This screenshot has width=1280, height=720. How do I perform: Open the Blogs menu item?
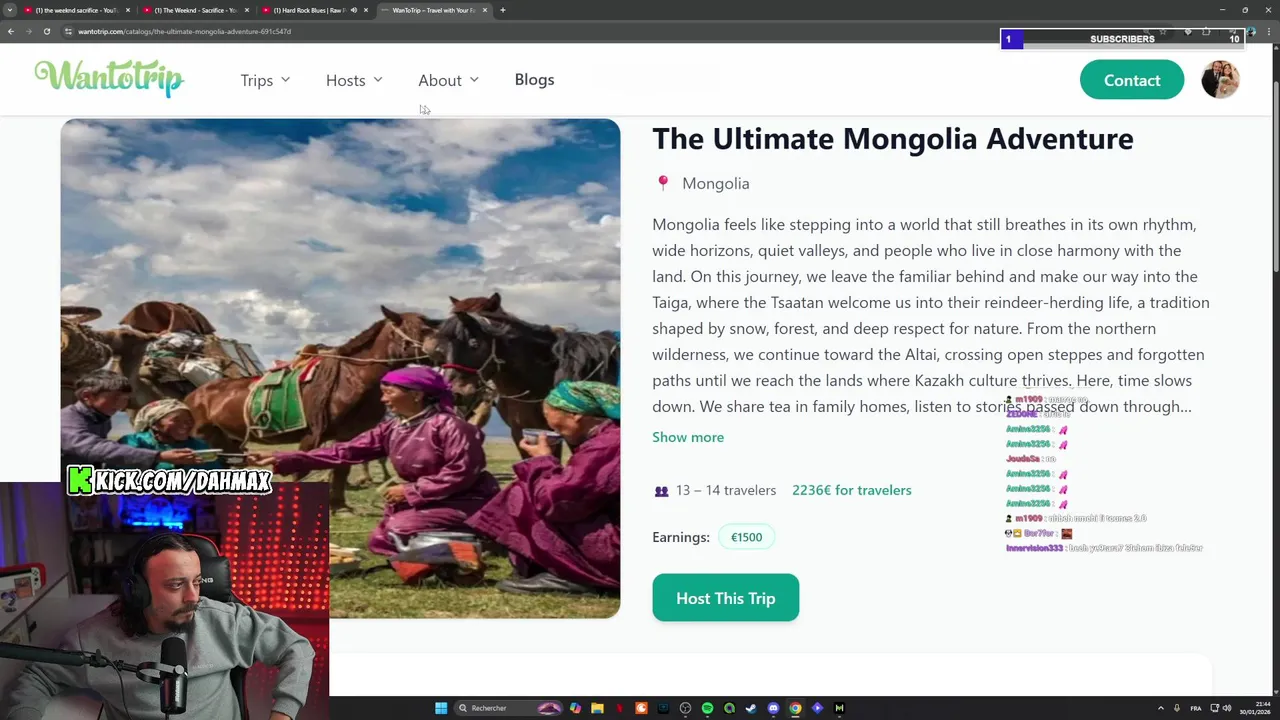[534, 79]
